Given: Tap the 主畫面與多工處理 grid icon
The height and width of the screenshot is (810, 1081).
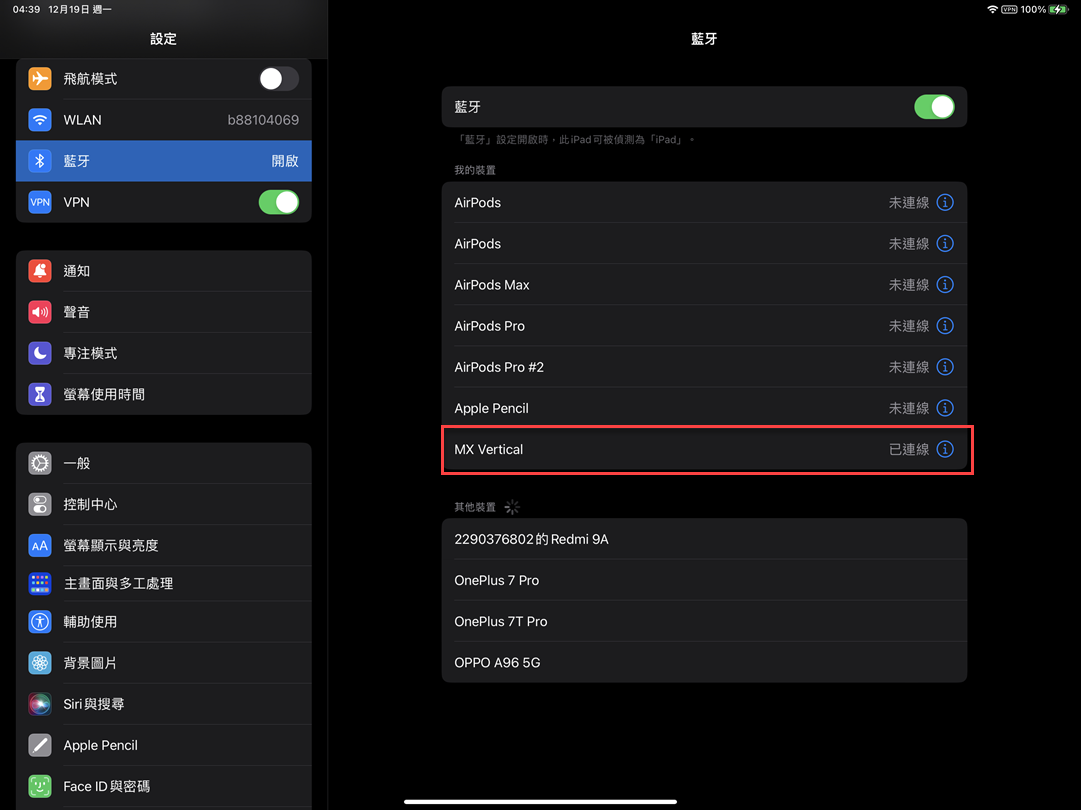Looking at the screenshot, I should [x=40, y=583].
